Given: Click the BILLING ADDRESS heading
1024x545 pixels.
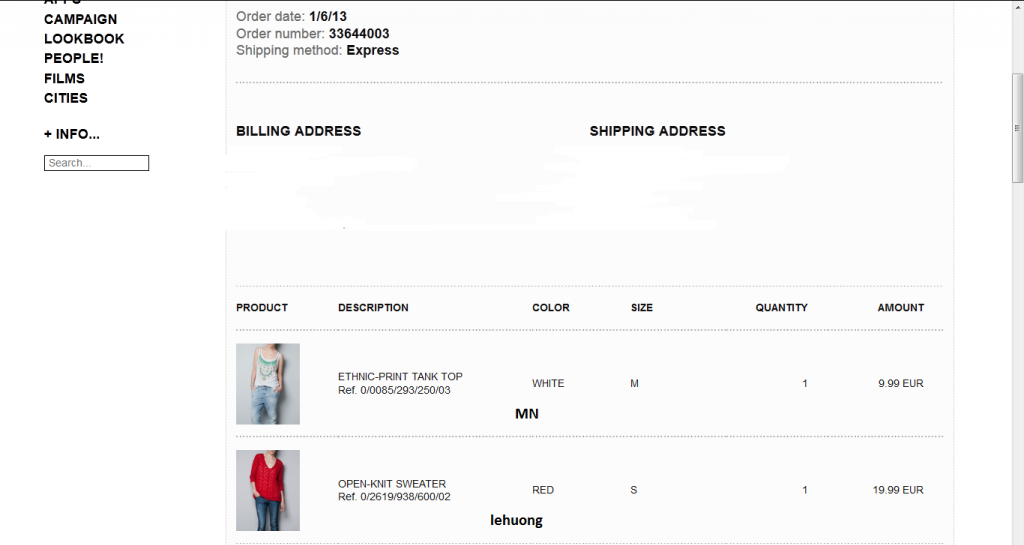Looking at the screenshot, I should tap(298, 131).
